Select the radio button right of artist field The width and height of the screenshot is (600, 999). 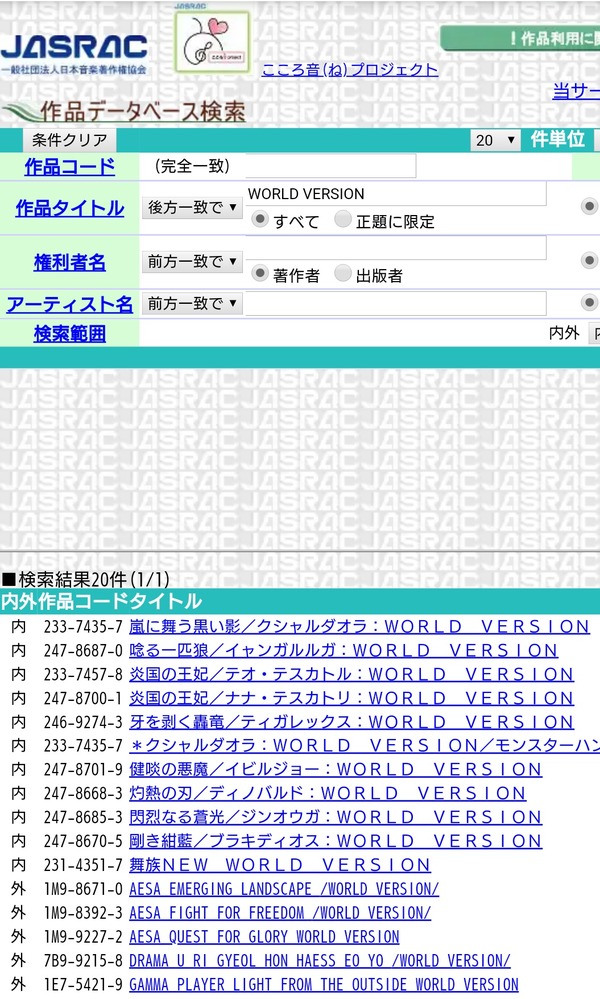tap(589, 303)
